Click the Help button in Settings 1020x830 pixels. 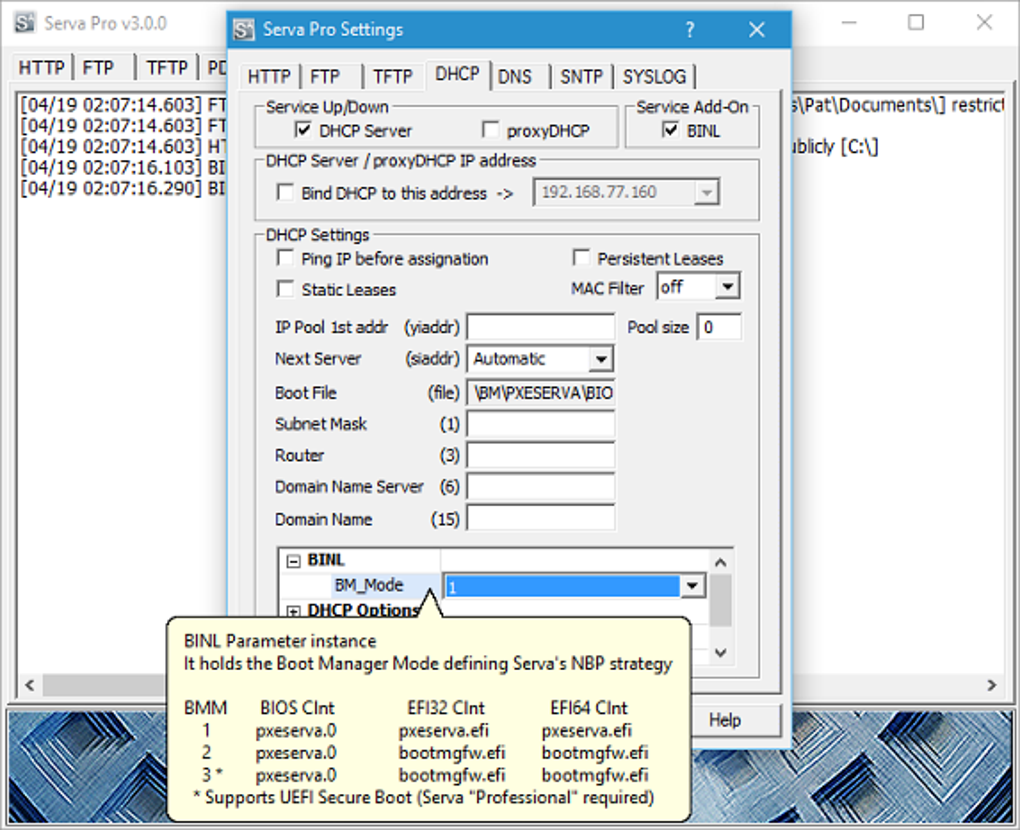(725, 720)
